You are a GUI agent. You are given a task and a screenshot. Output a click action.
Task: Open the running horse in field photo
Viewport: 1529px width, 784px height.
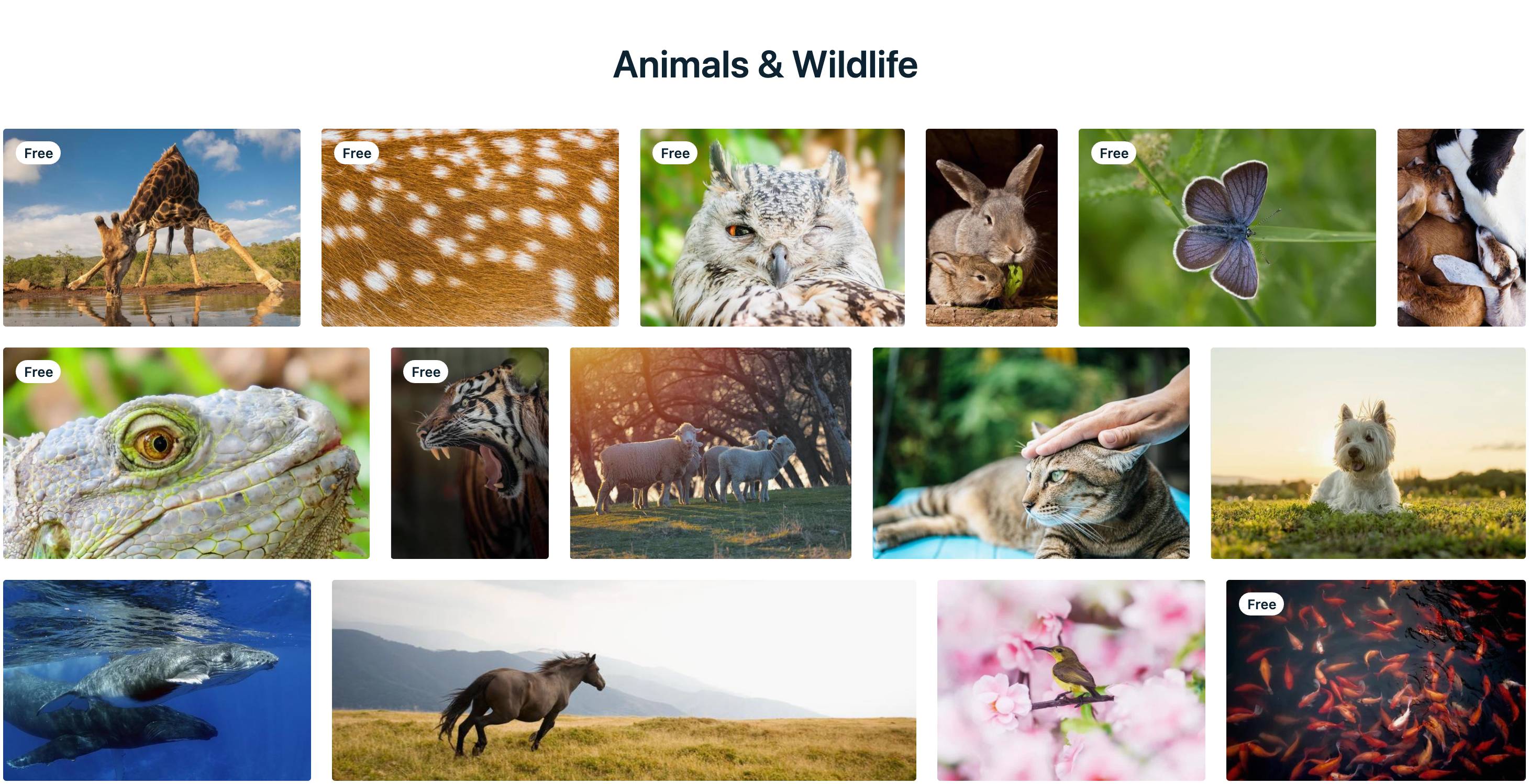click(x=623, y=680)
